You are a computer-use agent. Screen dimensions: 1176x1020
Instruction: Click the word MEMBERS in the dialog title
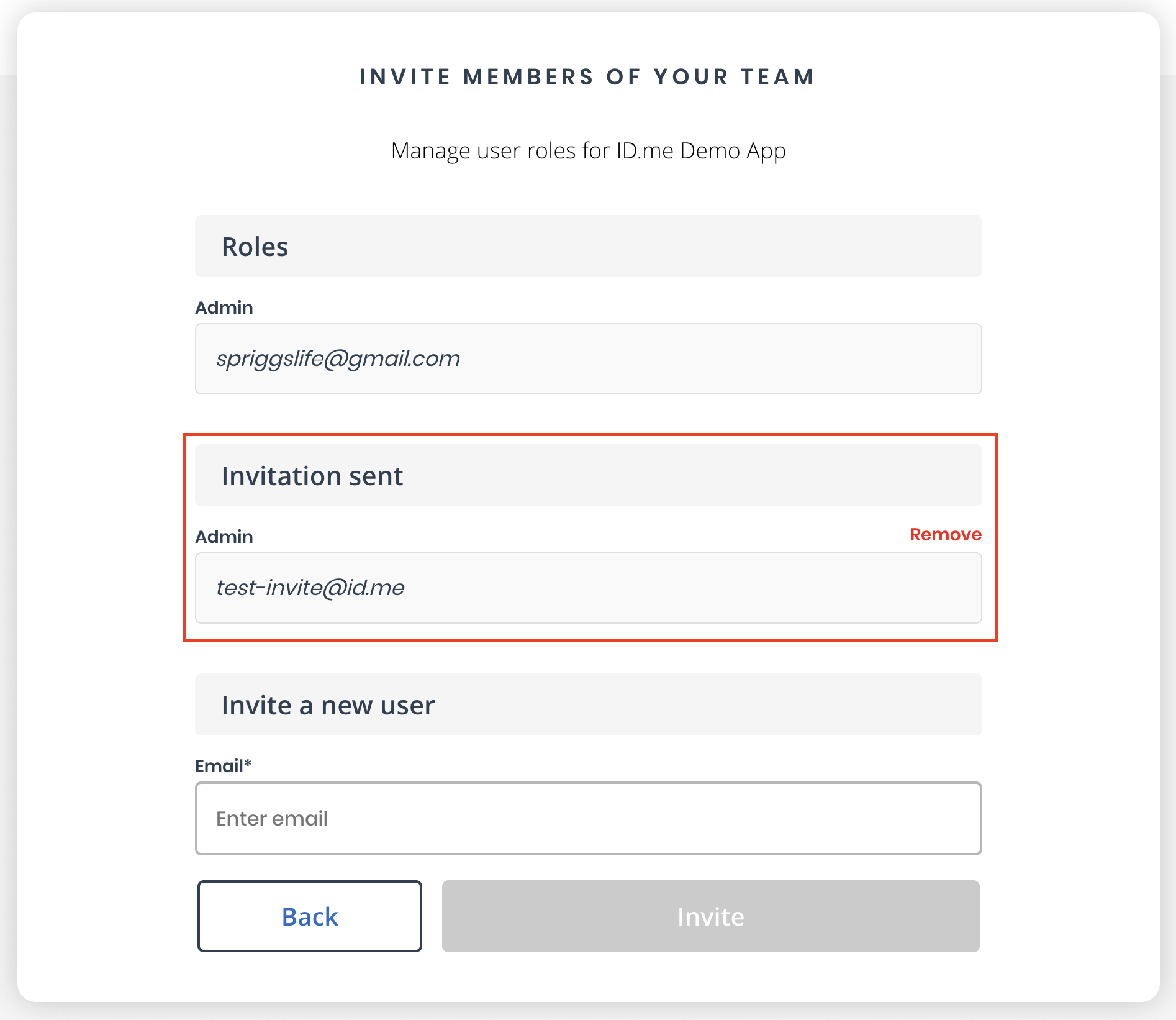click(528, 77)
